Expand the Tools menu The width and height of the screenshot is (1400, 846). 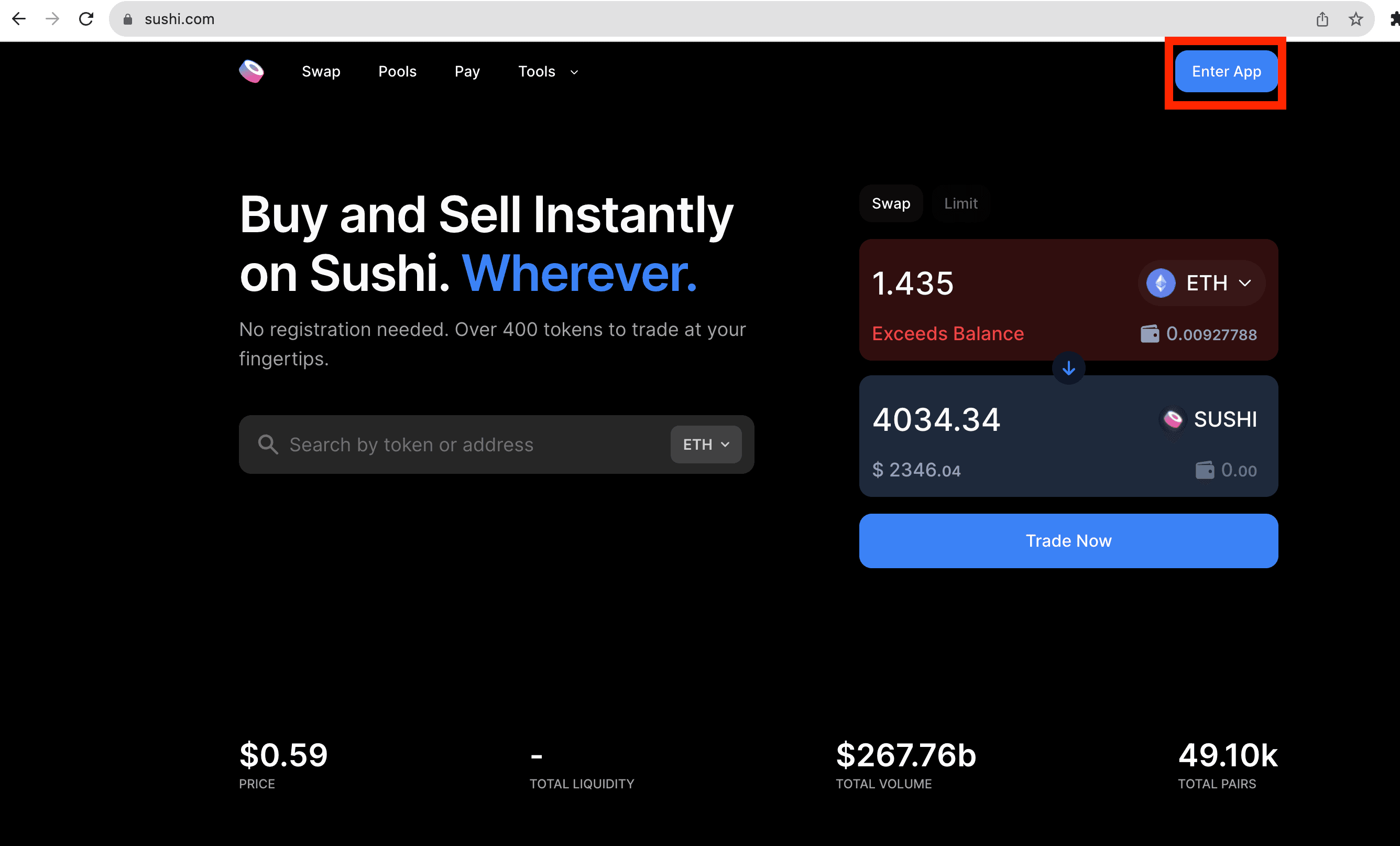pos(548,72)
